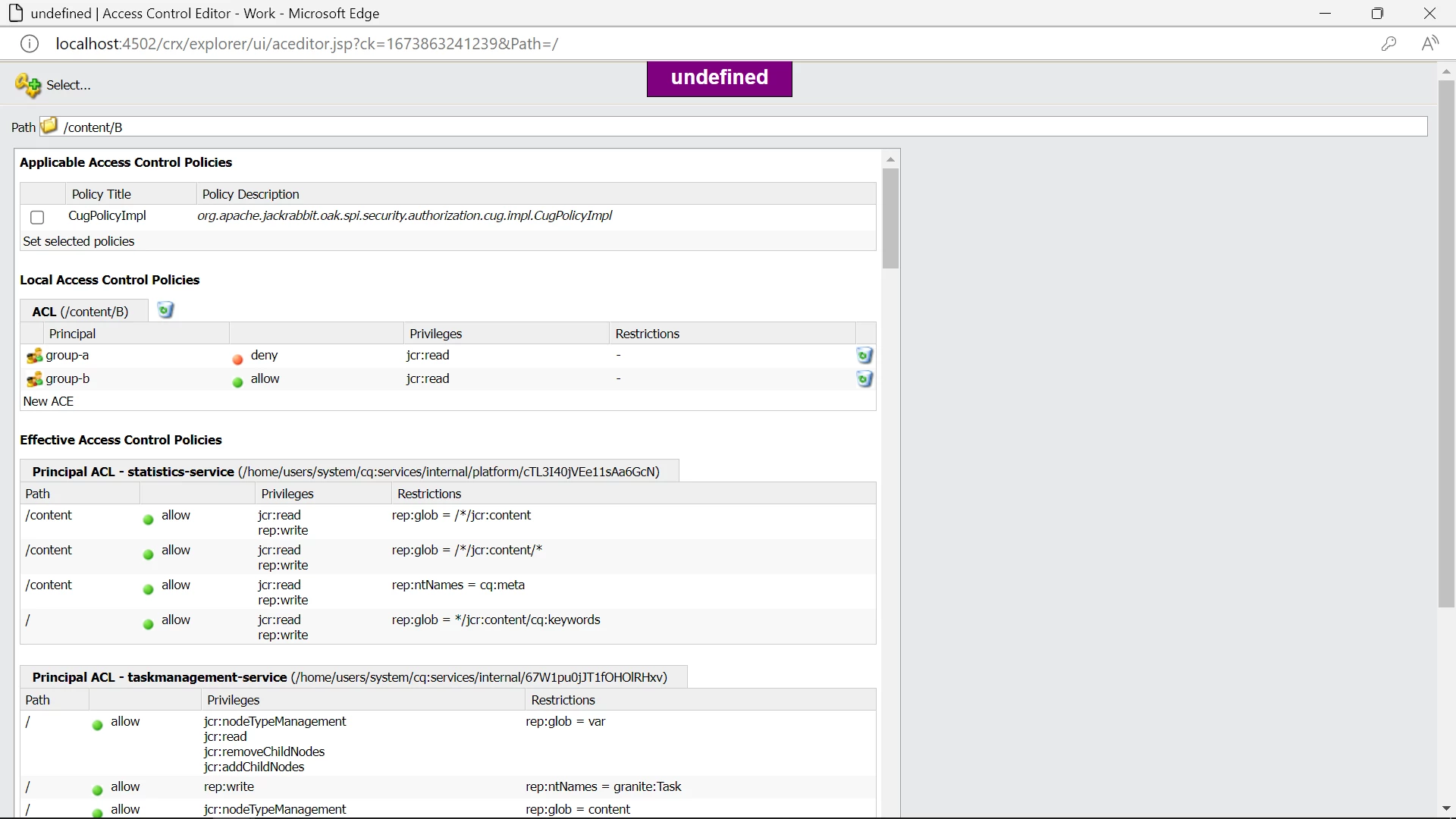
Task: Click the Read Aloud icon
Action: click(1430, 44)
